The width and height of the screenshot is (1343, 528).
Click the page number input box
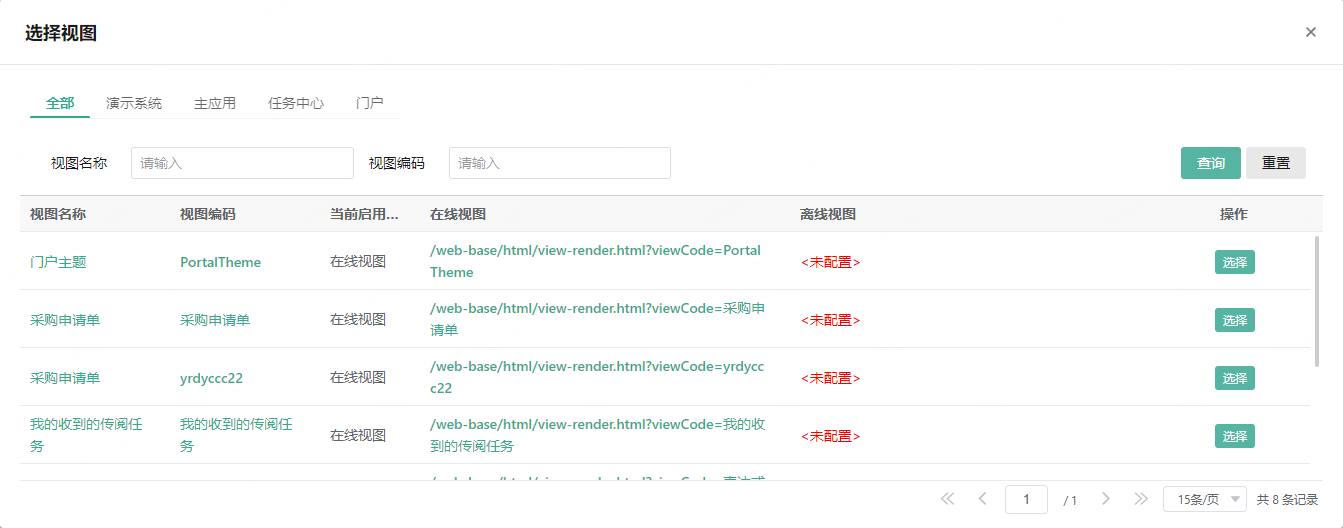pos(1026,499)
